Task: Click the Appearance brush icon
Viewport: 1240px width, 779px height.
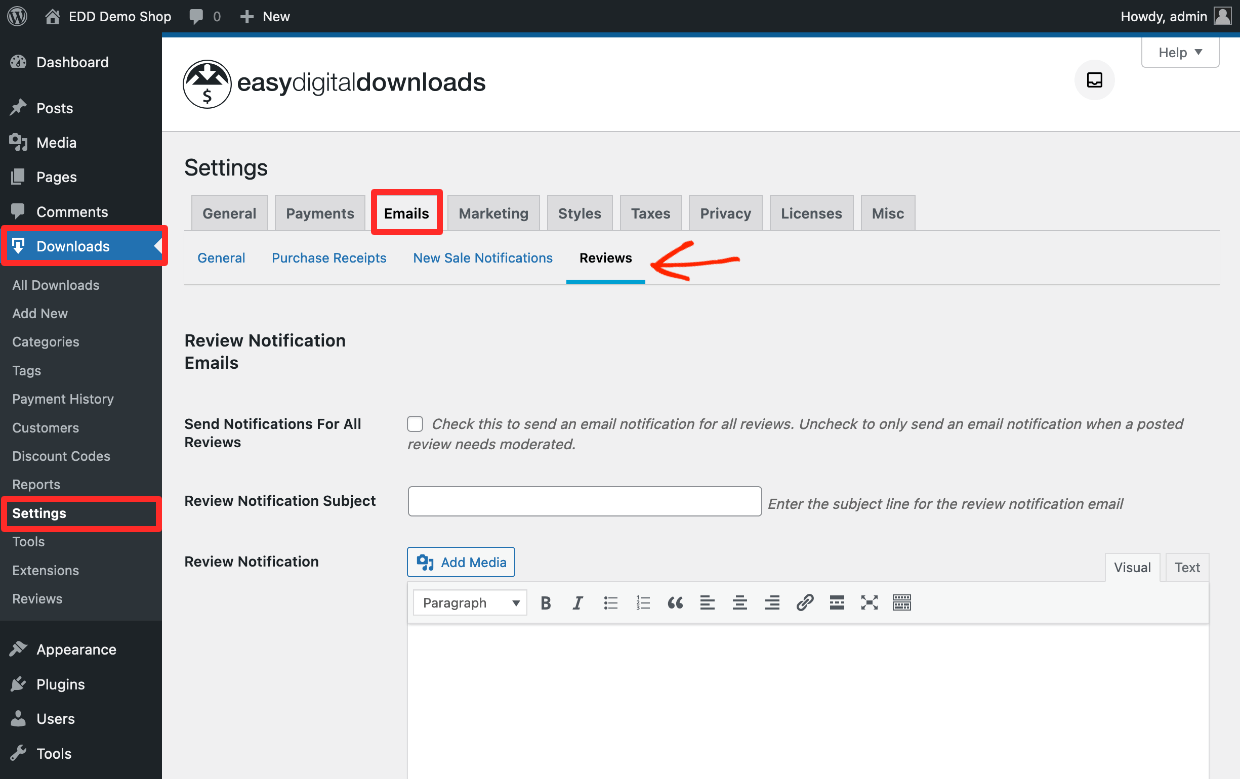Action: [x=18, y=650]
